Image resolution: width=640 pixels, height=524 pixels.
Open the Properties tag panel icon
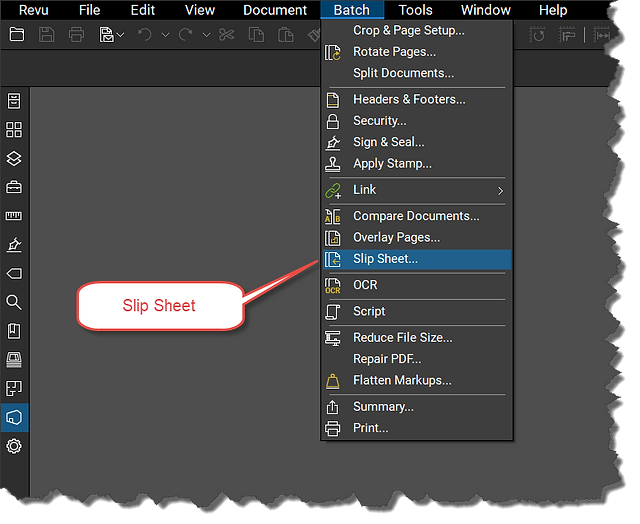[x=14, y=273]
